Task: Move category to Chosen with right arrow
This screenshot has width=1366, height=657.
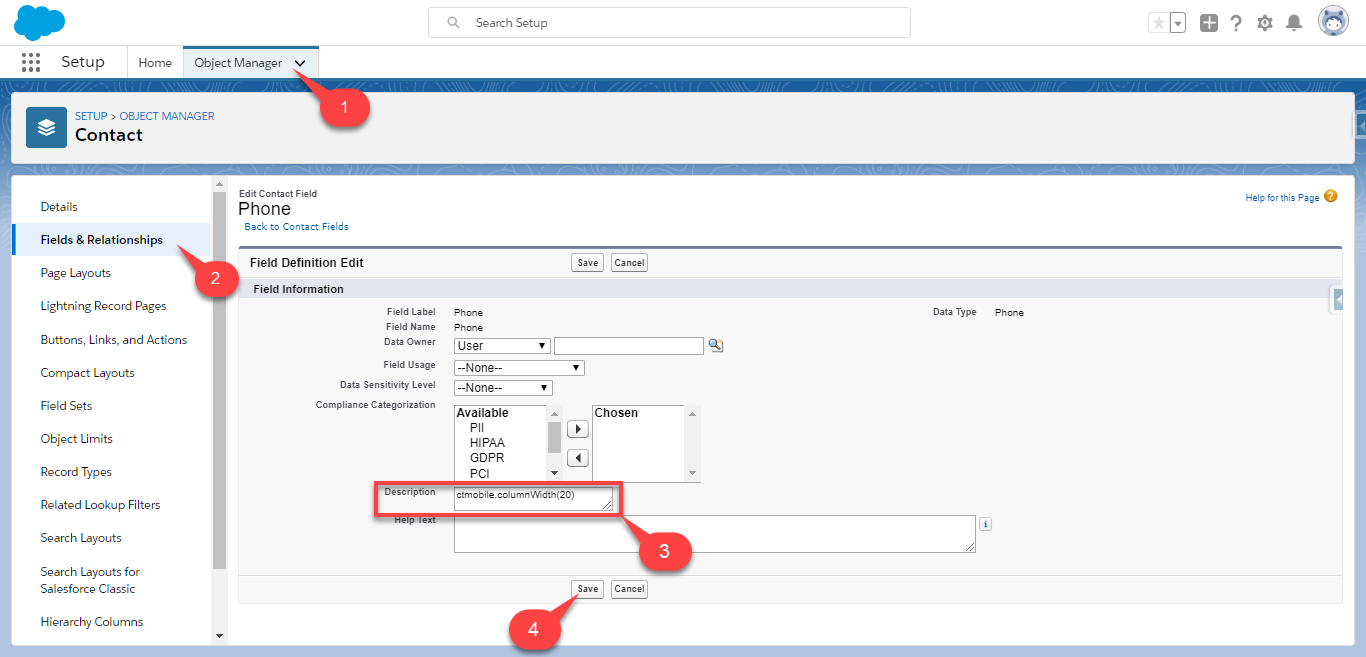Action: (x=577, y=429)
